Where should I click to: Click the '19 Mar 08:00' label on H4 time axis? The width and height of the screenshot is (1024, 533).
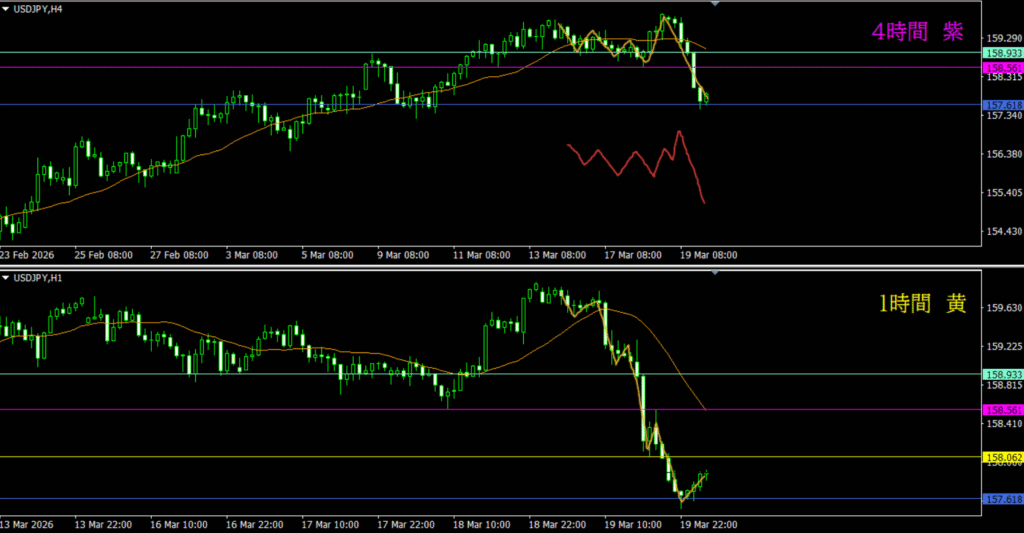[x=708, y=255]
